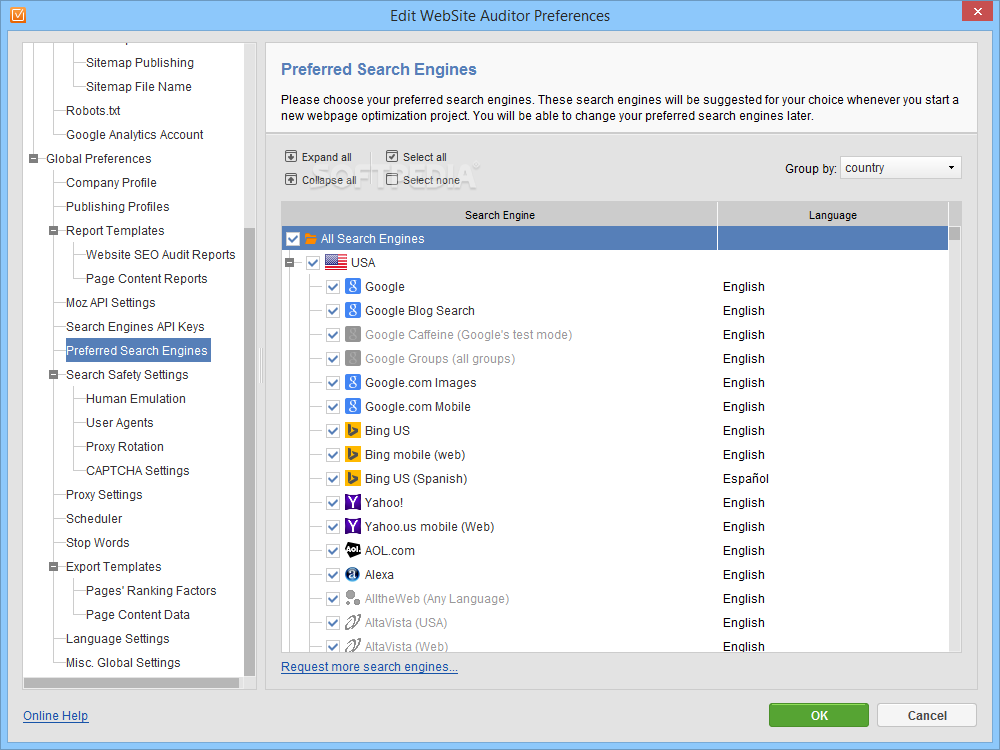Collapse the USA search engines group

coord(290,262)
